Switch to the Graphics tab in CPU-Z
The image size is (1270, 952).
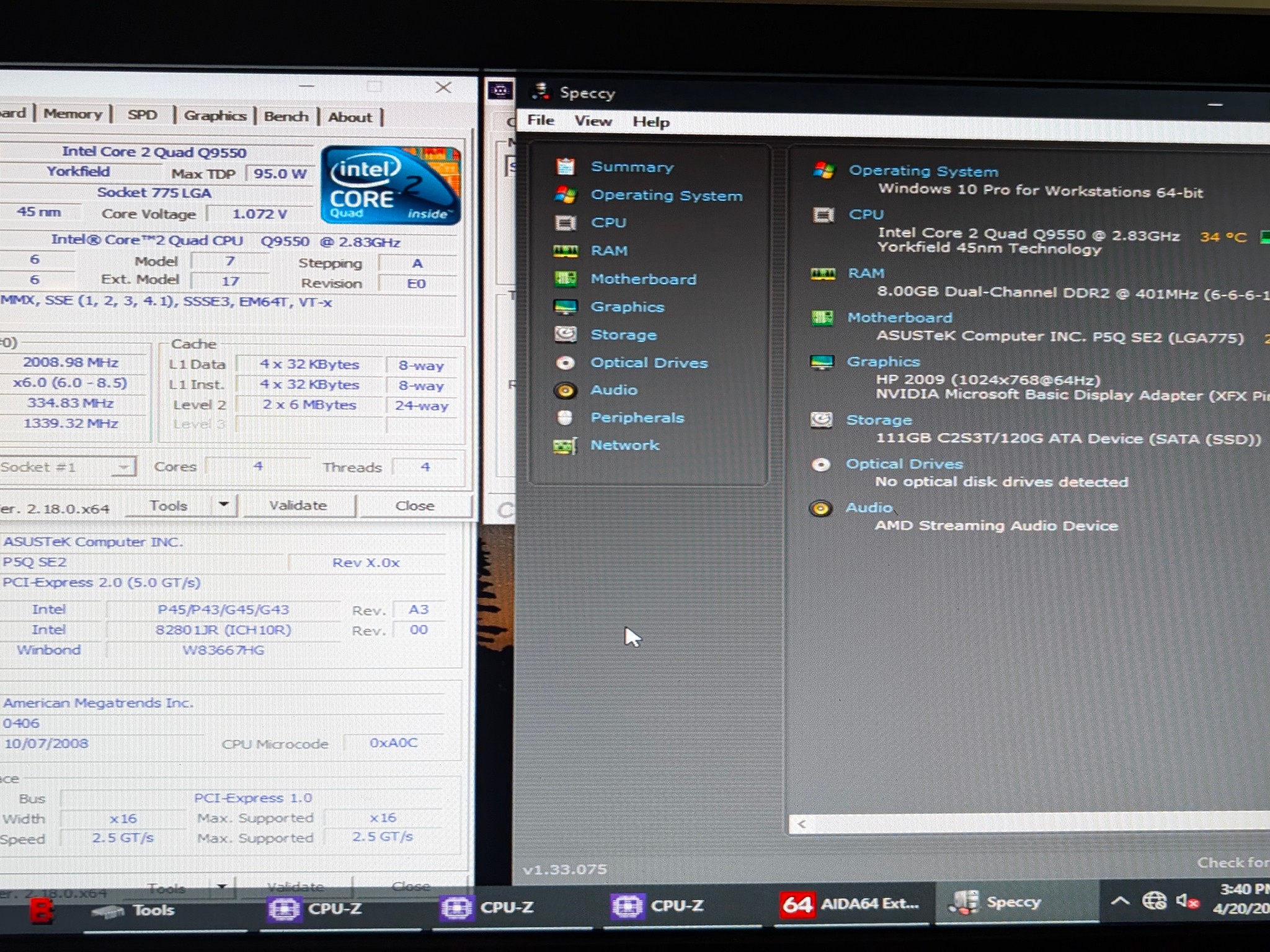click(215, 116)
